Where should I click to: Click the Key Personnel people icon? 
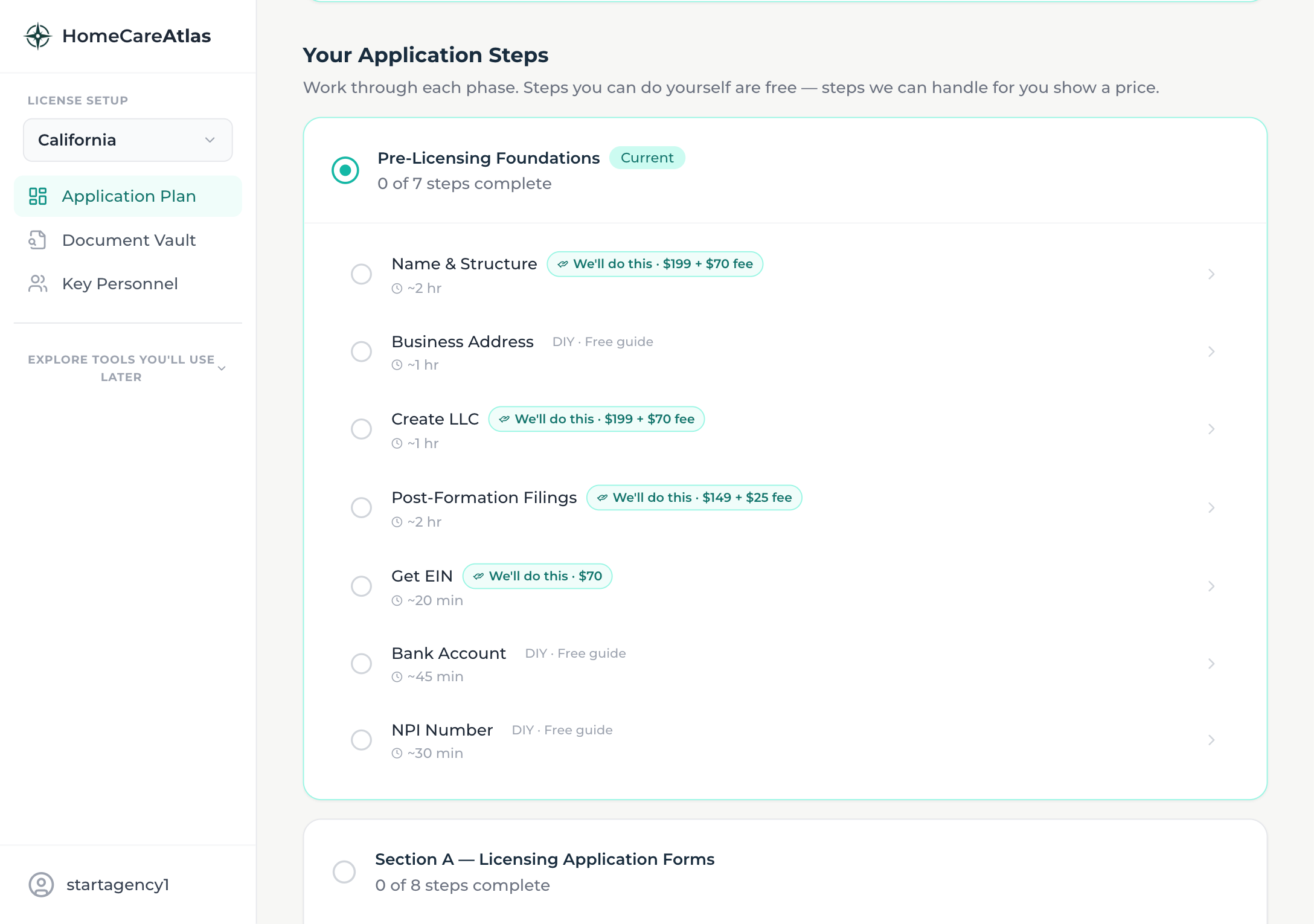(x=38, y=284)
